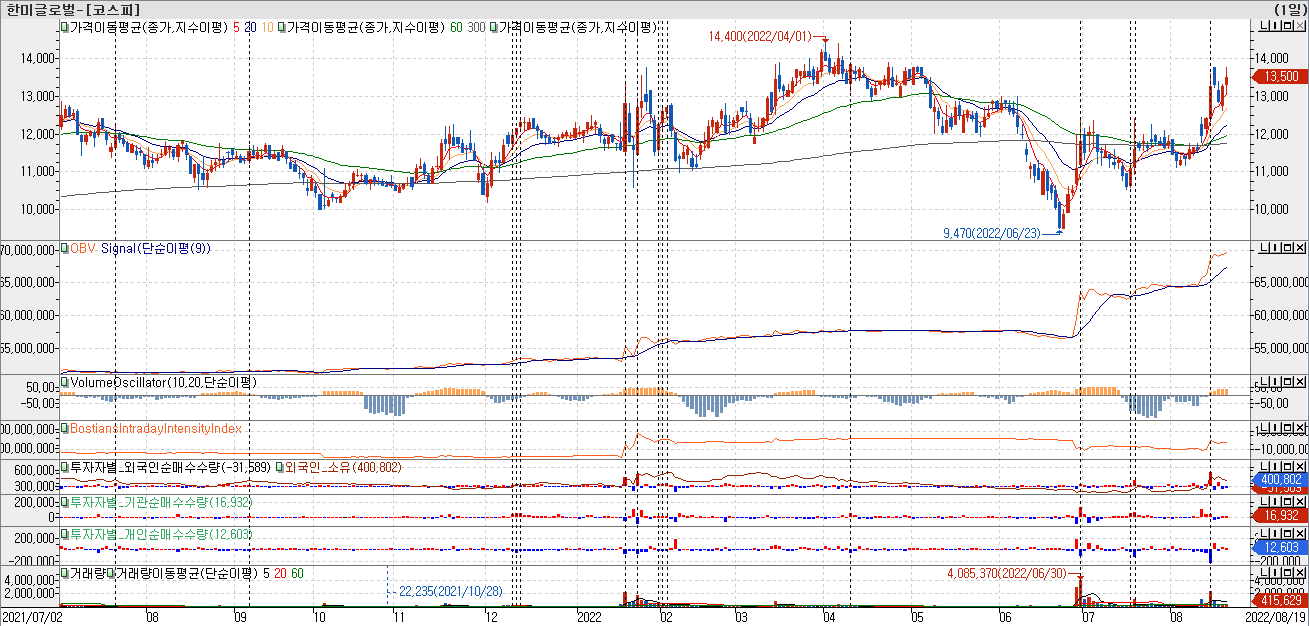Click the 2021/07/02 start date label
The width and height of the screenshot is (1309, 626).
coord(32,618)
